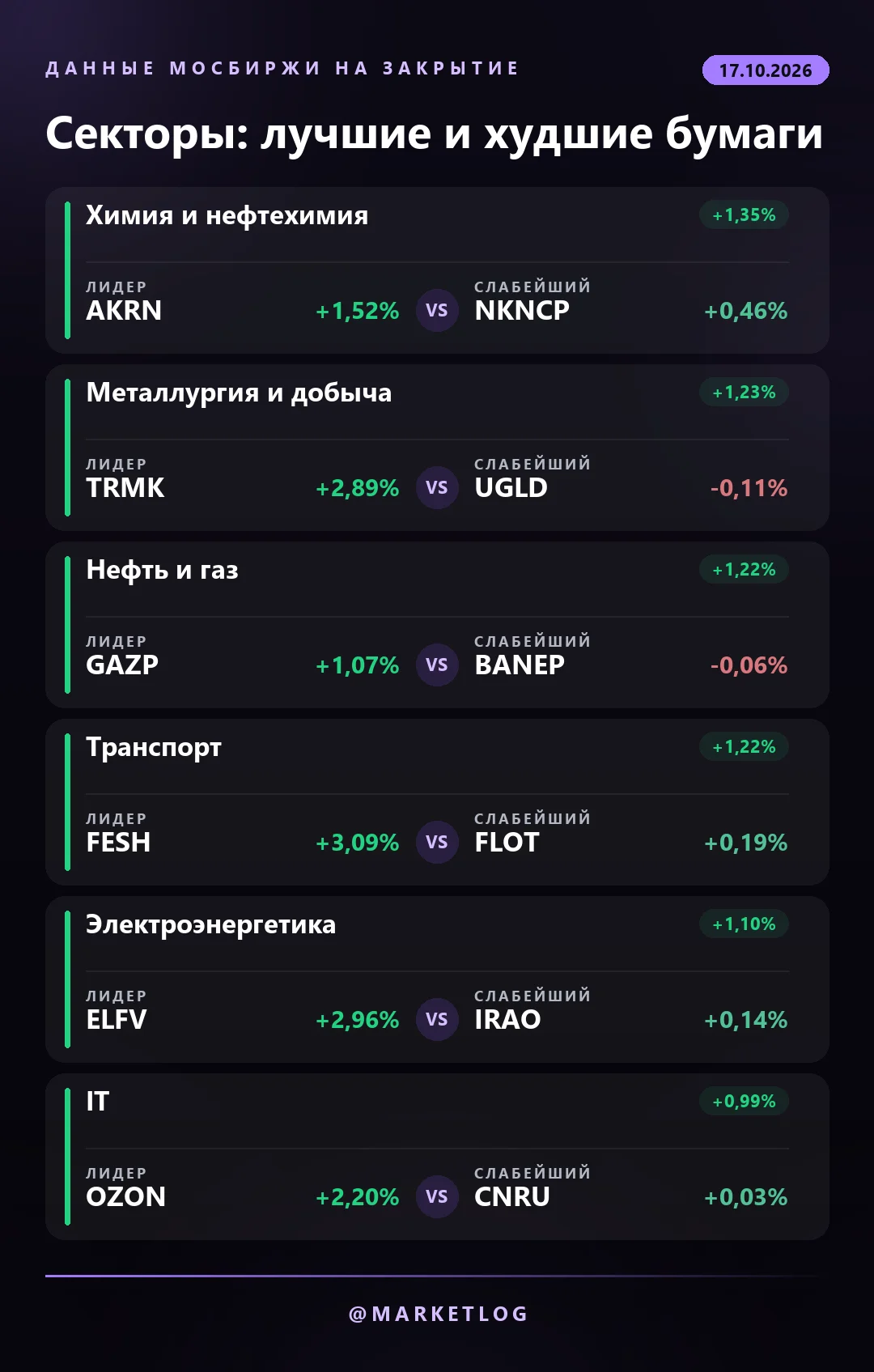Select the +1,35% sector change pill

744,215
